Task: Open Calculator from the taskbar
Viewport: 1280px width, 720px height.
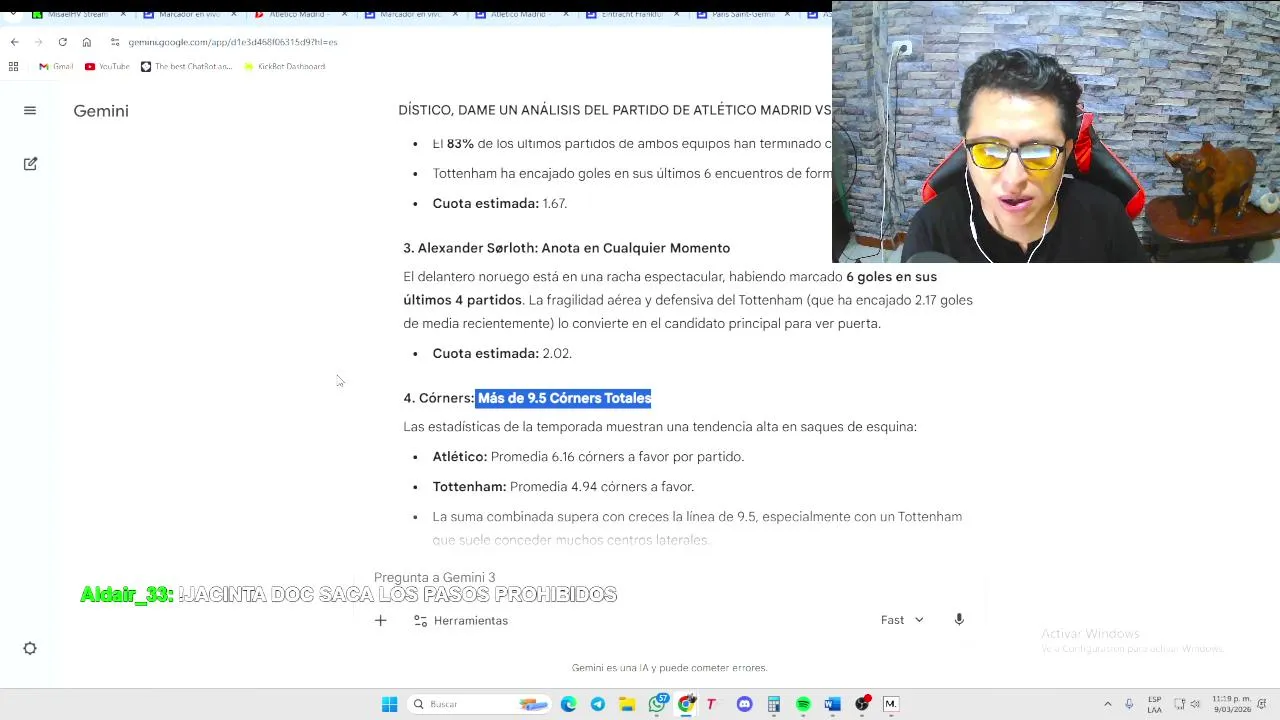Action: point(773,704)
